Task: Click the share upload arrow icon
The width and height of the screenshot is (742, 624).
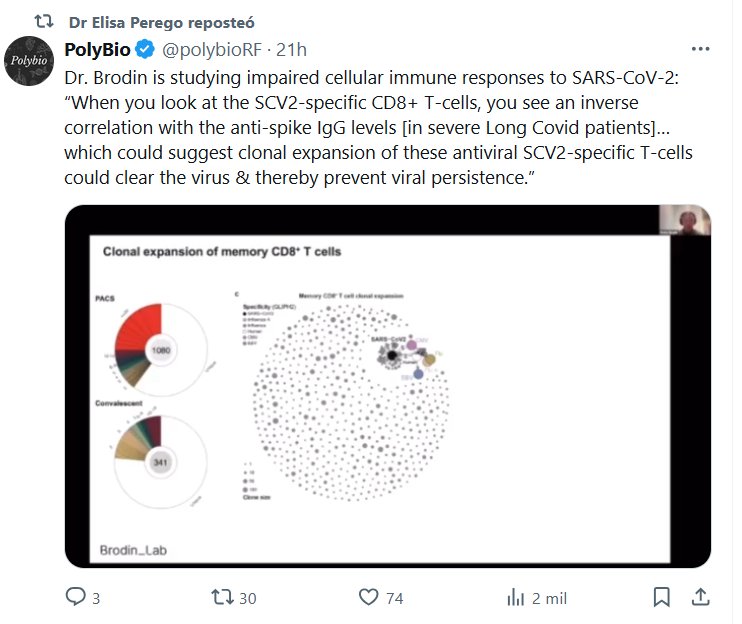Action: [x=701, y=597]
